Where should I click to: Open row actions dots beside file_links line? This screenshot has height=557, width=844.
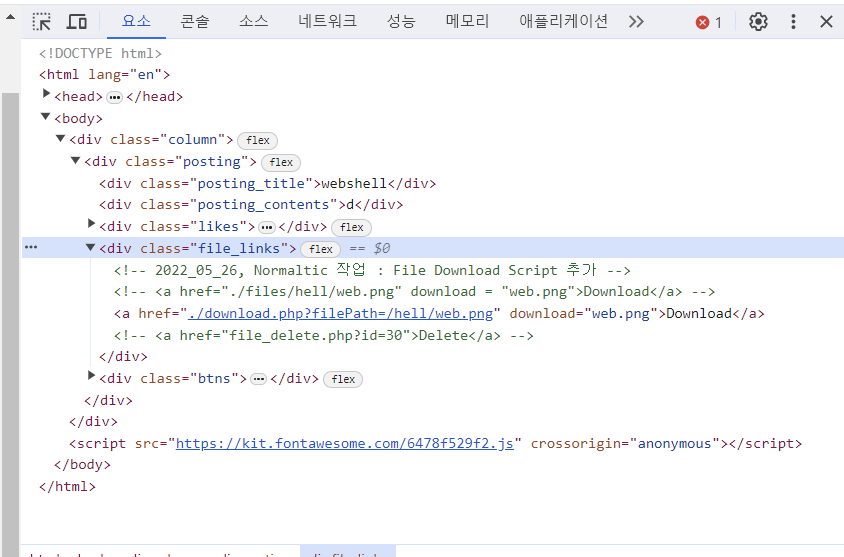(31, 247)
